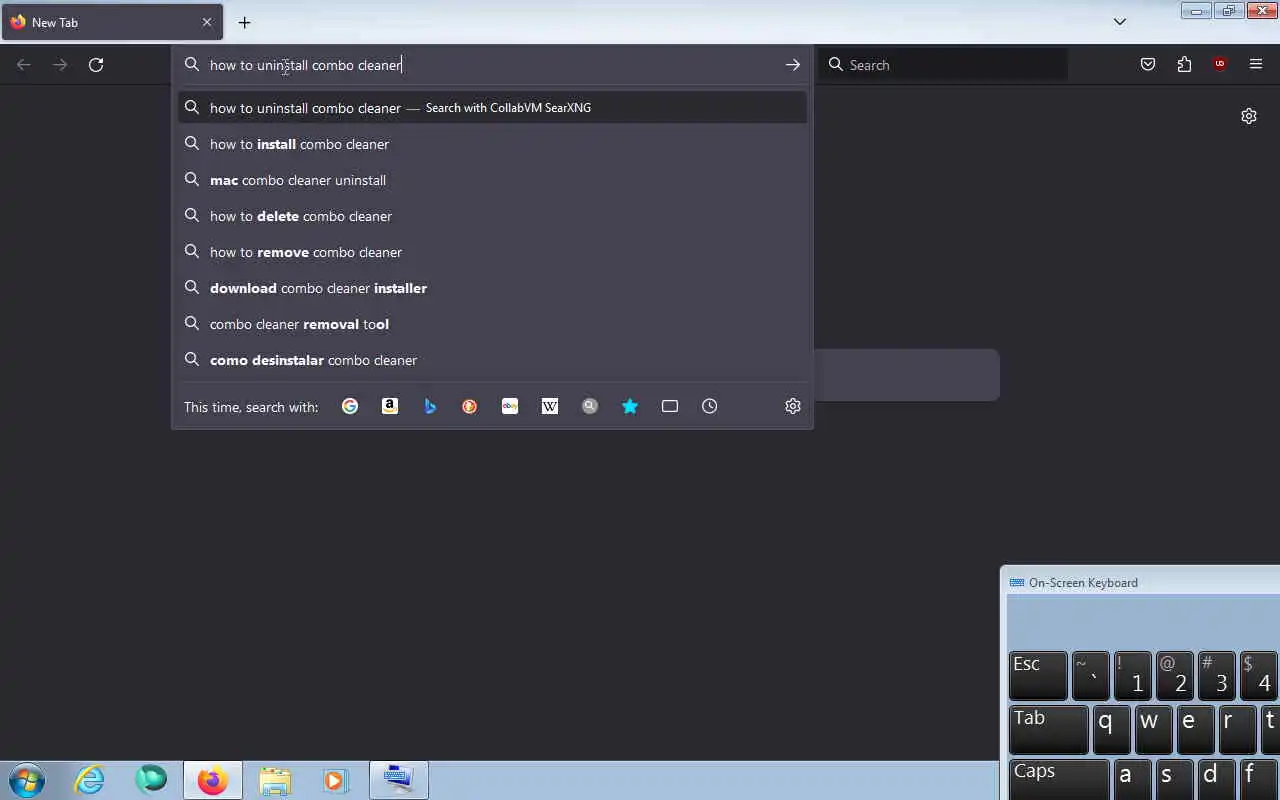
Task: Close the New Tab tab
Action: [x=207, y=22]
